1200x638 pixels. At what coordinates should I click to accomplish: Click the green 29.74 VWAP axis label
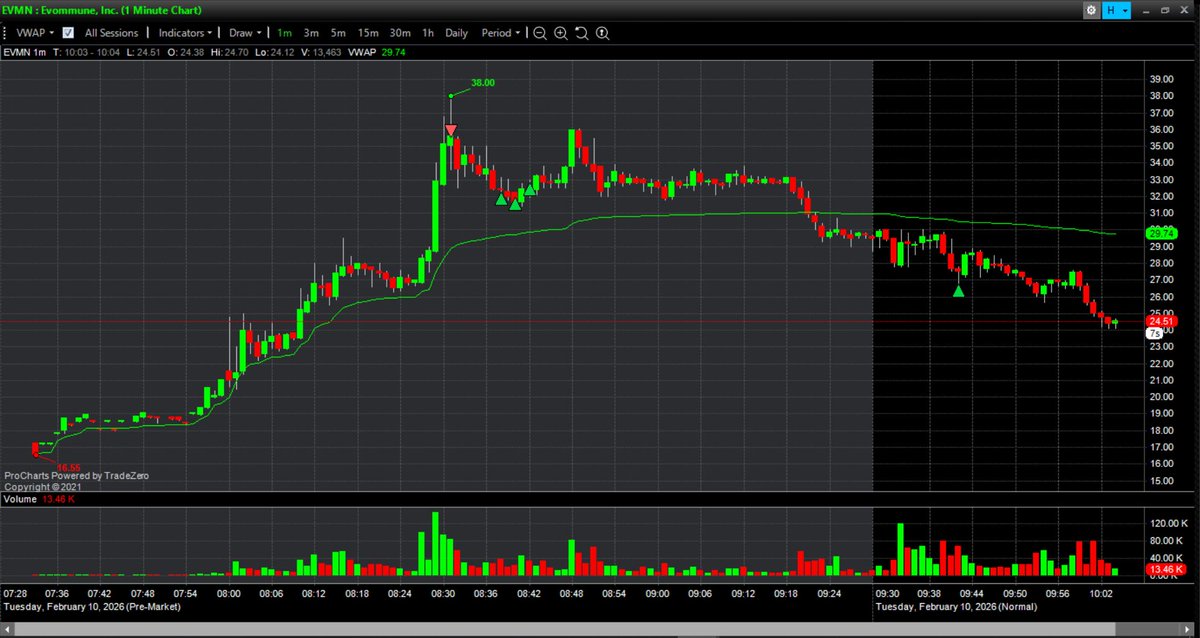pyautogui.click(x=1164, y=232)
